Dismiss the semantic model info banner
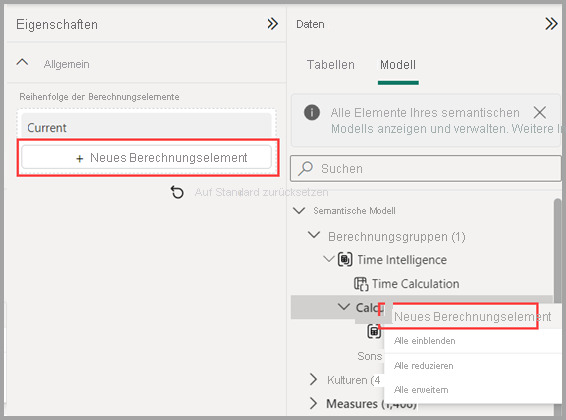 coord(540,112)
